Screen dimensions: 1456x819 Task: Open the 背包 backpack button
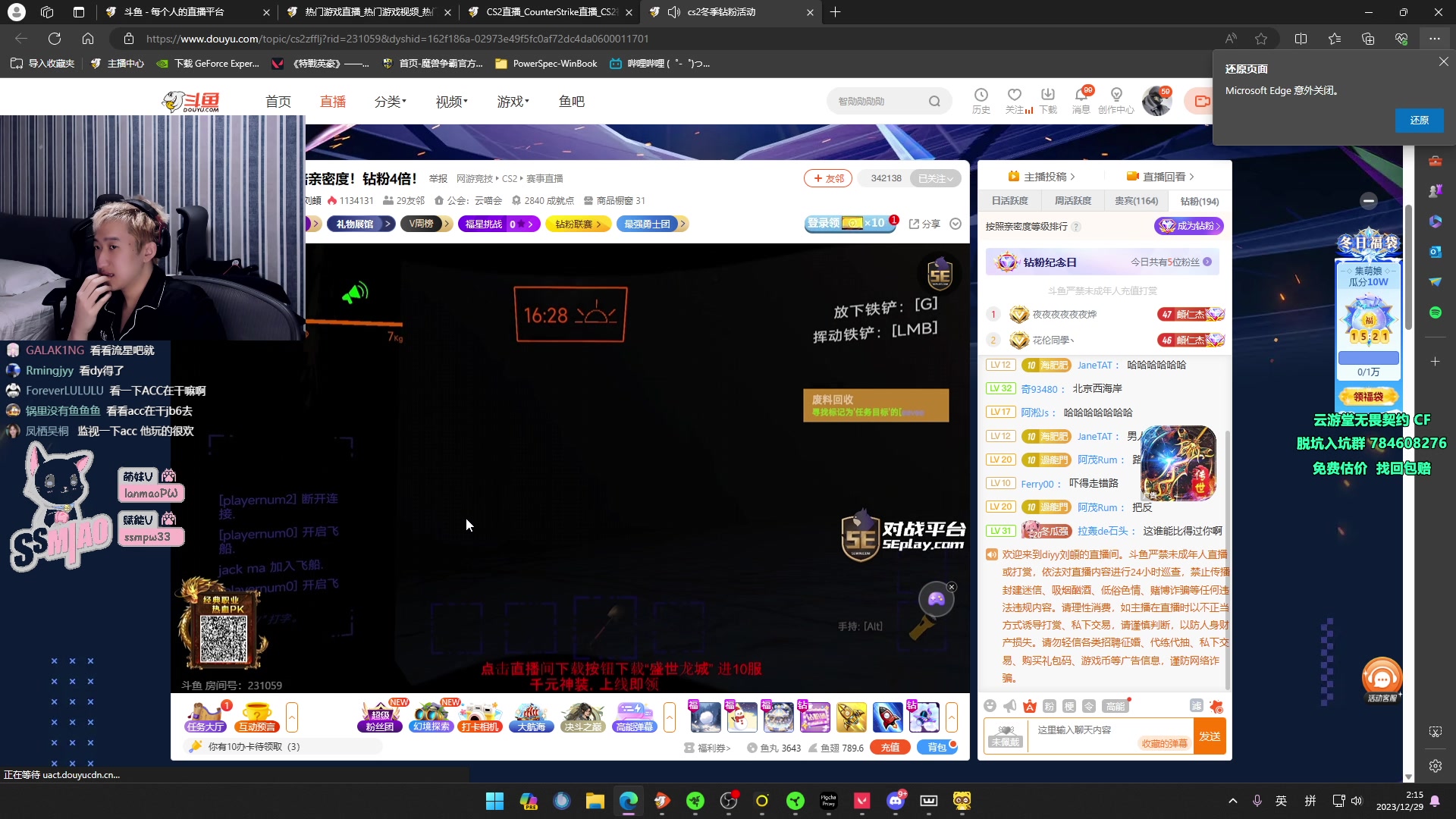938,747
